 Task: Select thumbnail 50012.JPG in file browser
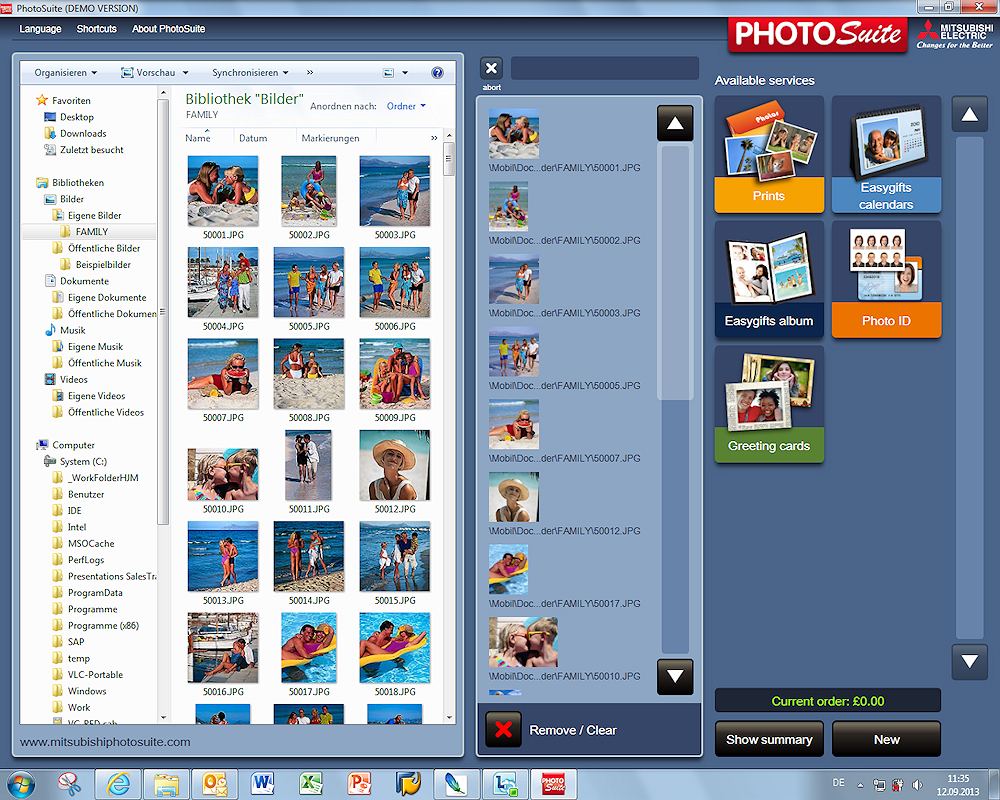[x=395, y=467]
